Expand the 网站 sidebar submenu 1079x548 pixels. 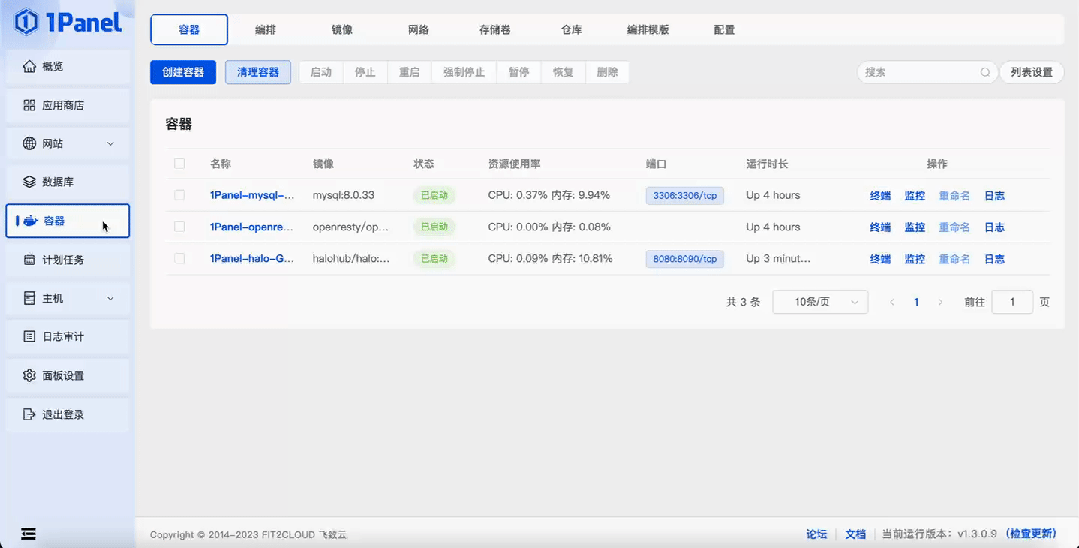click(x=110, y=144)
